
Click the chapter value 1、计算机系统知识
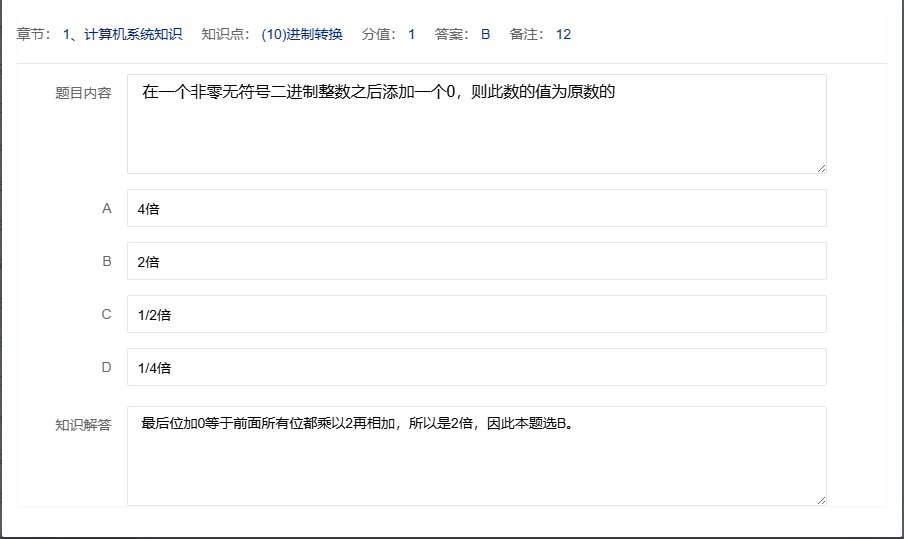click(x=122, y=34)
